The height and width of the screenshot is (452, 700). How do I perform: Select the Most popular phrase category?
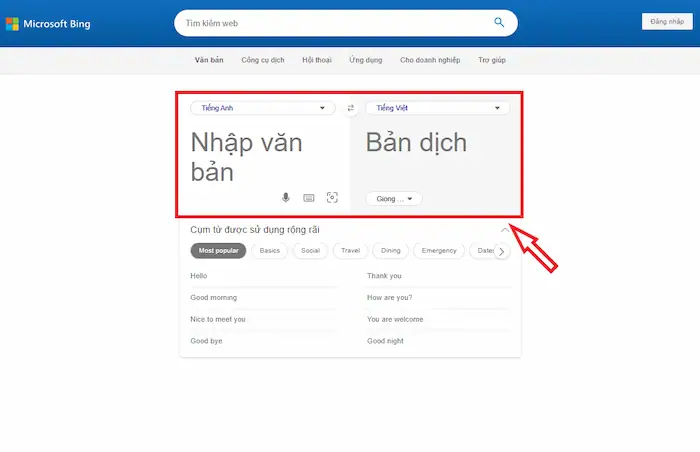point(218,251)
